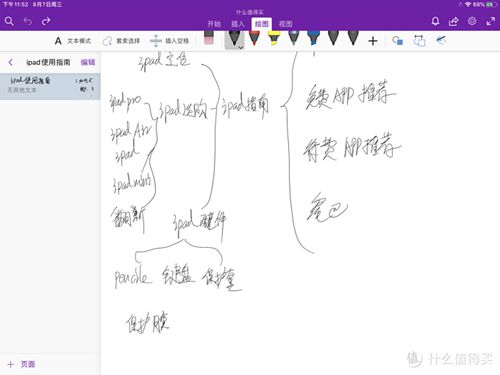Share the notebook page

(x=453, y=22)
